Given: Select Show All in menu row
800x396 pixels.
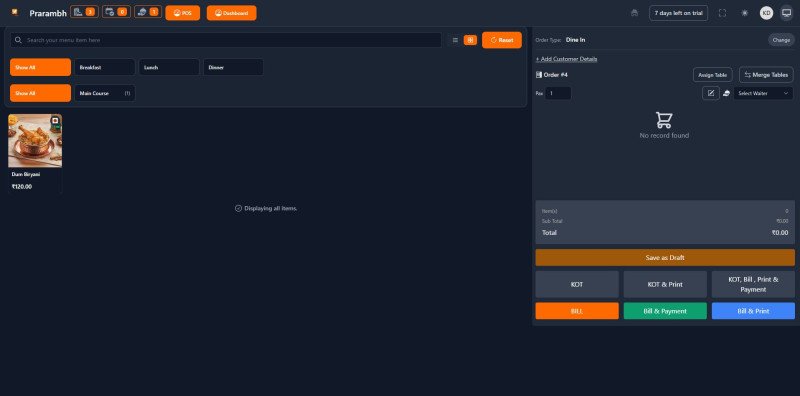Looking at the screenshot, I should tap(40, 67).
